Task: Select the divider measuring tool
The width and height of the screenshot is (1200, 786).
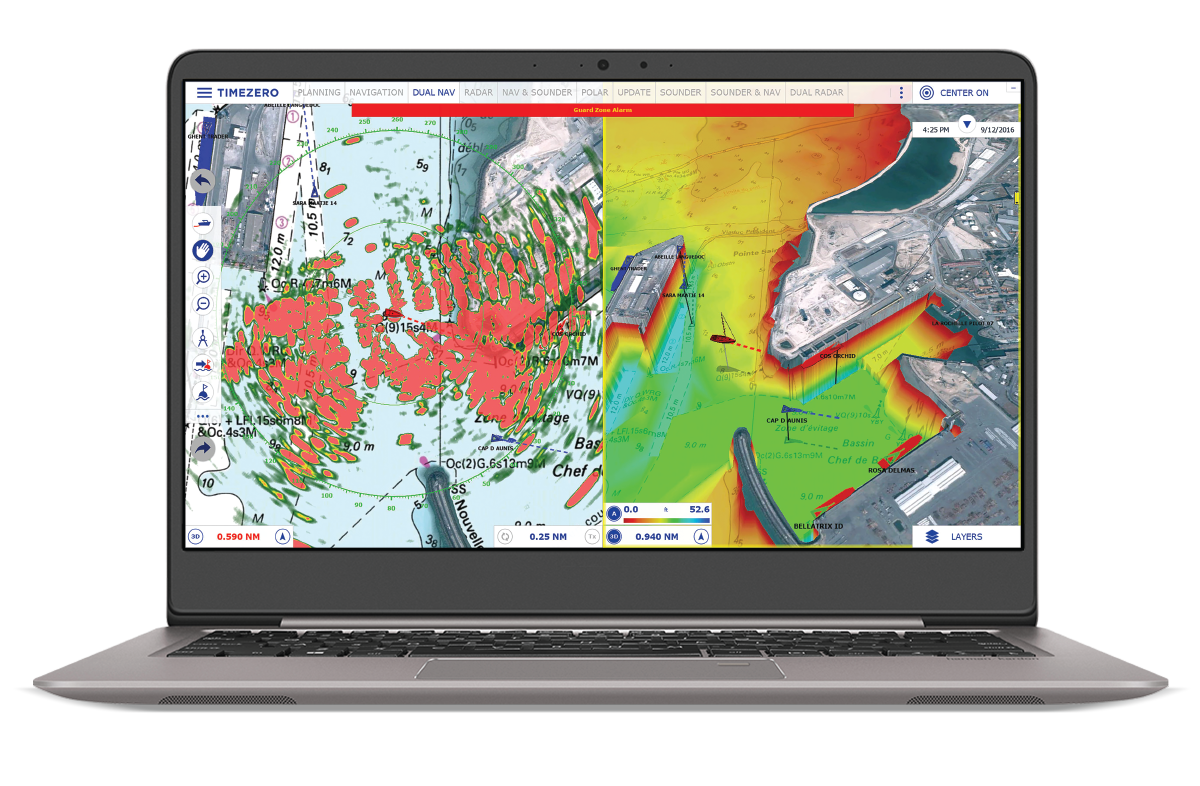Action: [202, 337]
